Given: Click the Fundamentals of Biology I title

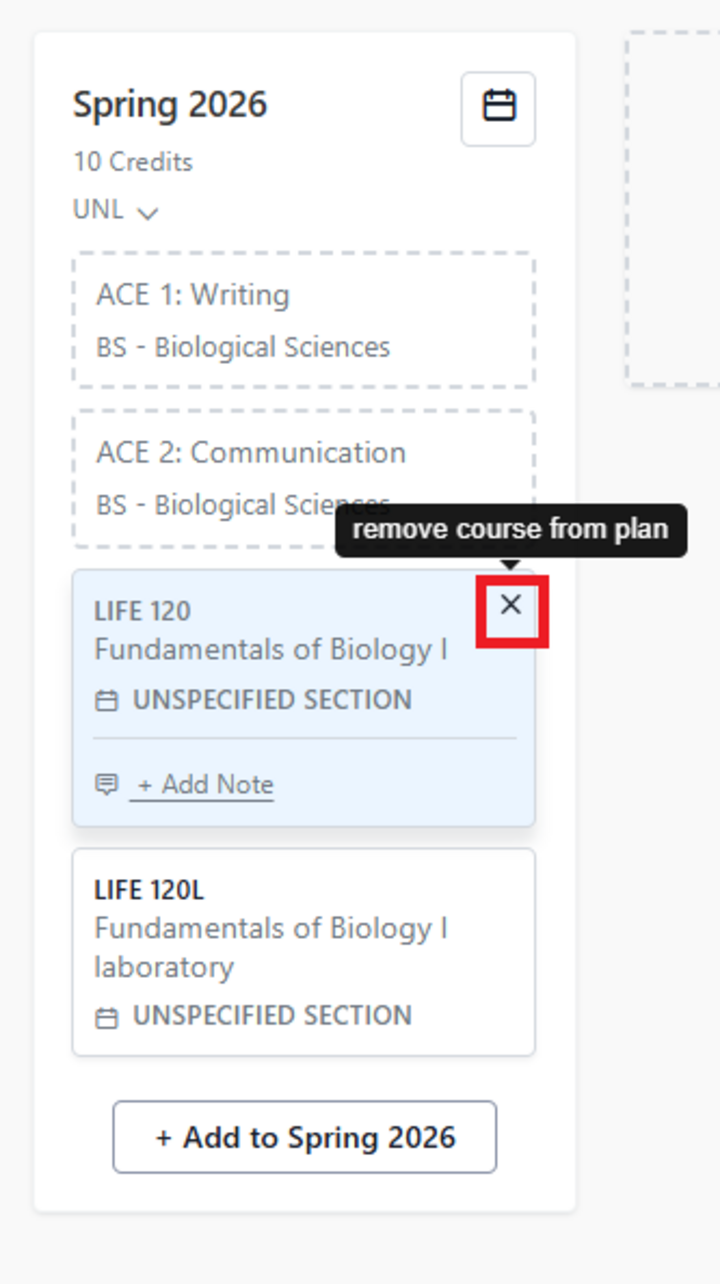Looking at the screenshot, I should click(x=270, y=650).
